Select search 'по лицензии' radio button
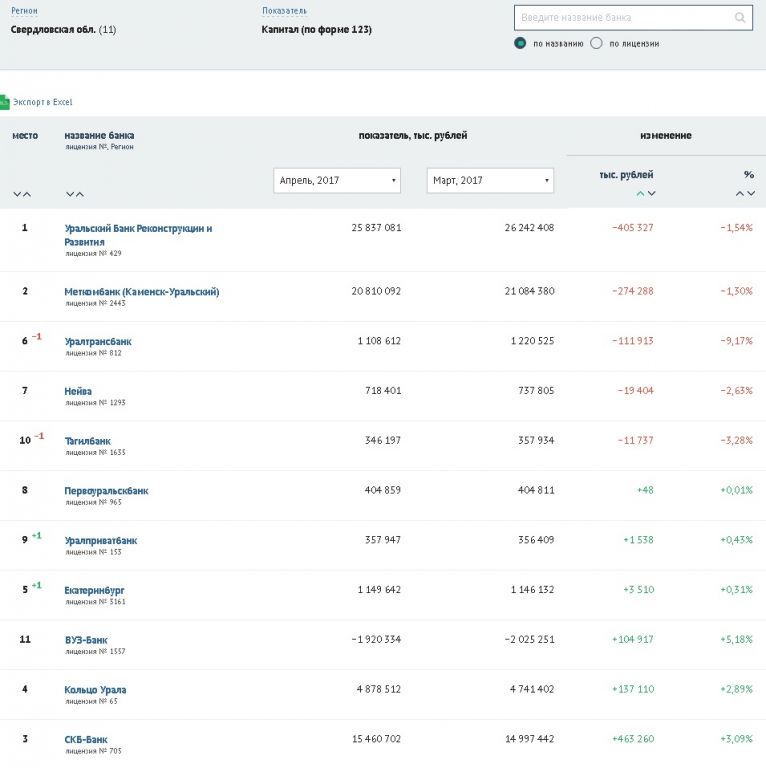The height and width of the screenshot is (768, 766). pos(597,43)
